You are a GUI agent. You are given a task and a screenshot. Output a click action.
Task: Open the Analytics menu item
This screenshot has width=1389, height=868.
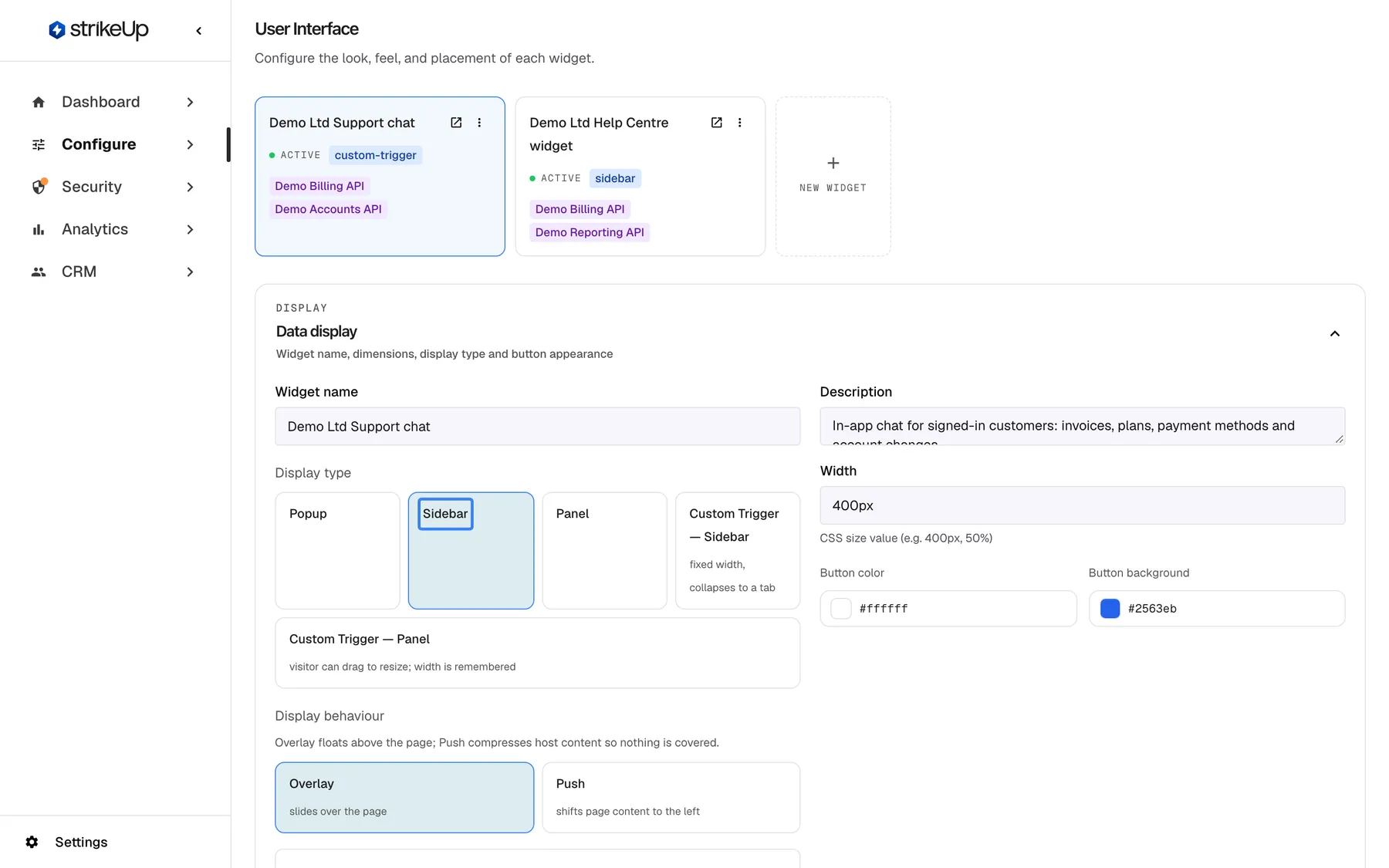click(113, 229)
